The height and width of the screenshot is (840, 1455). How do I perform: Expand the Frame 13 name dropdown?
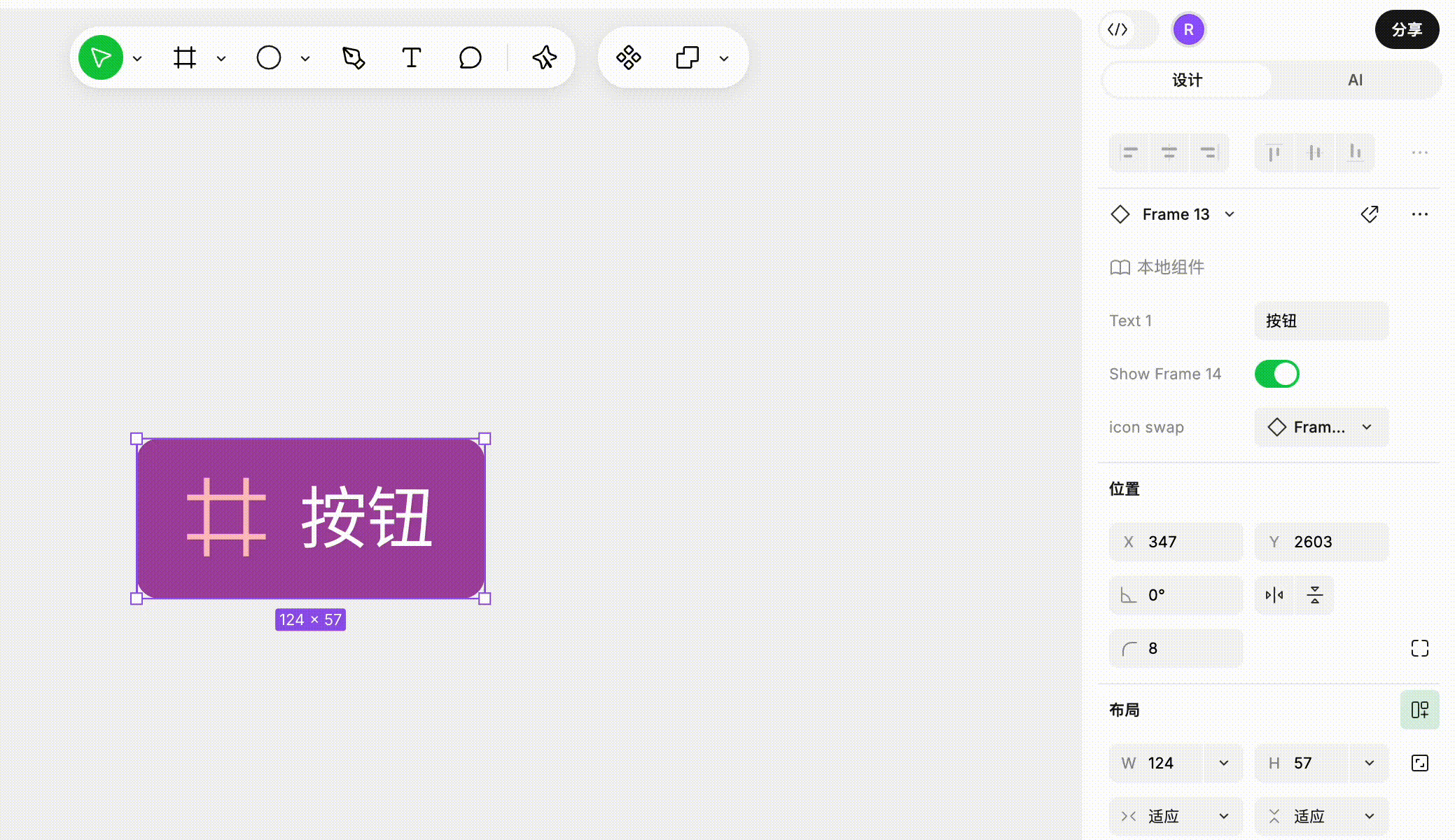coord(1230,214)
